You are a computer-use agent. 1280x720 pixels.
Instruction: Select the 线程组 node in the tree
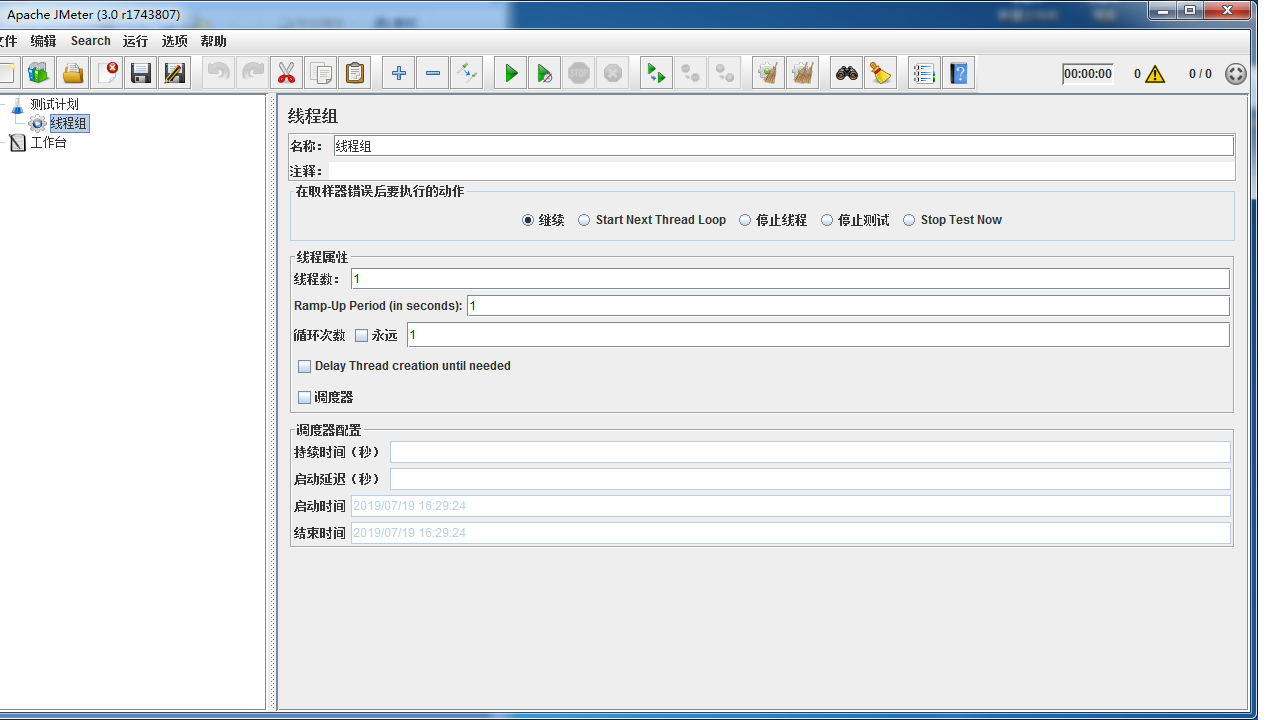[69, 124]
